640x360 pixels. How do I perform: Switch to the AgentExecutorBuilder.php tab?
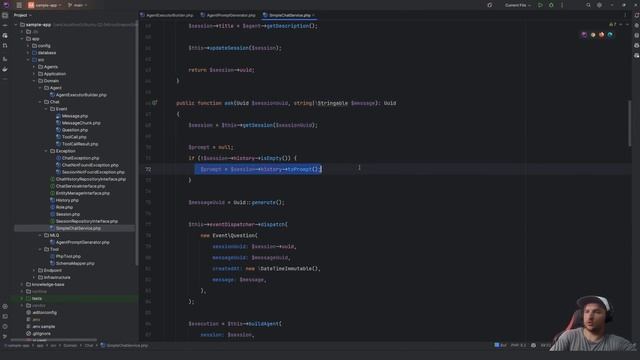click(167, 15)
